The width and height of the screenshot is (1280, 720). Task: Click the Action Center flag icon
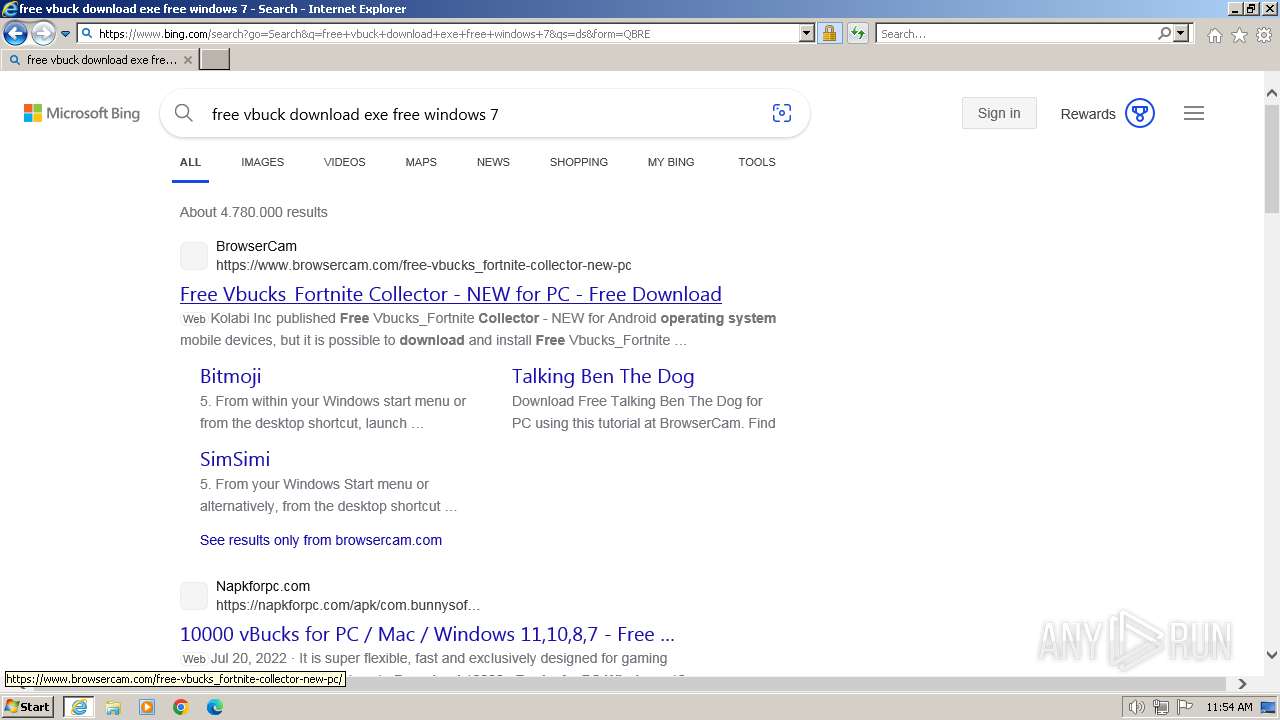[x=1185, y=707]
